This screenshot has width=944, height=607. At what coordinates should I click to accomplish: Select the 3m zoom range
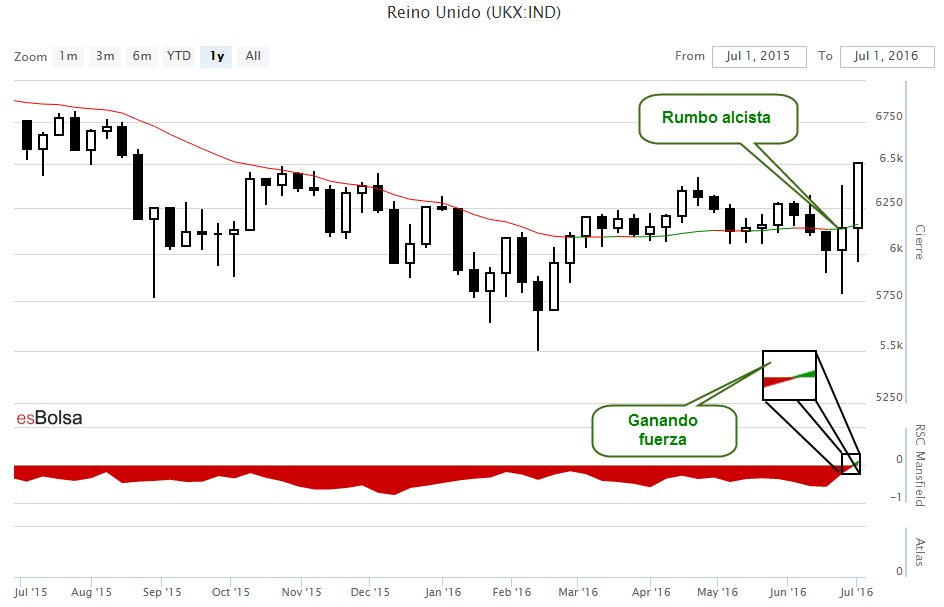pos(105,56)
